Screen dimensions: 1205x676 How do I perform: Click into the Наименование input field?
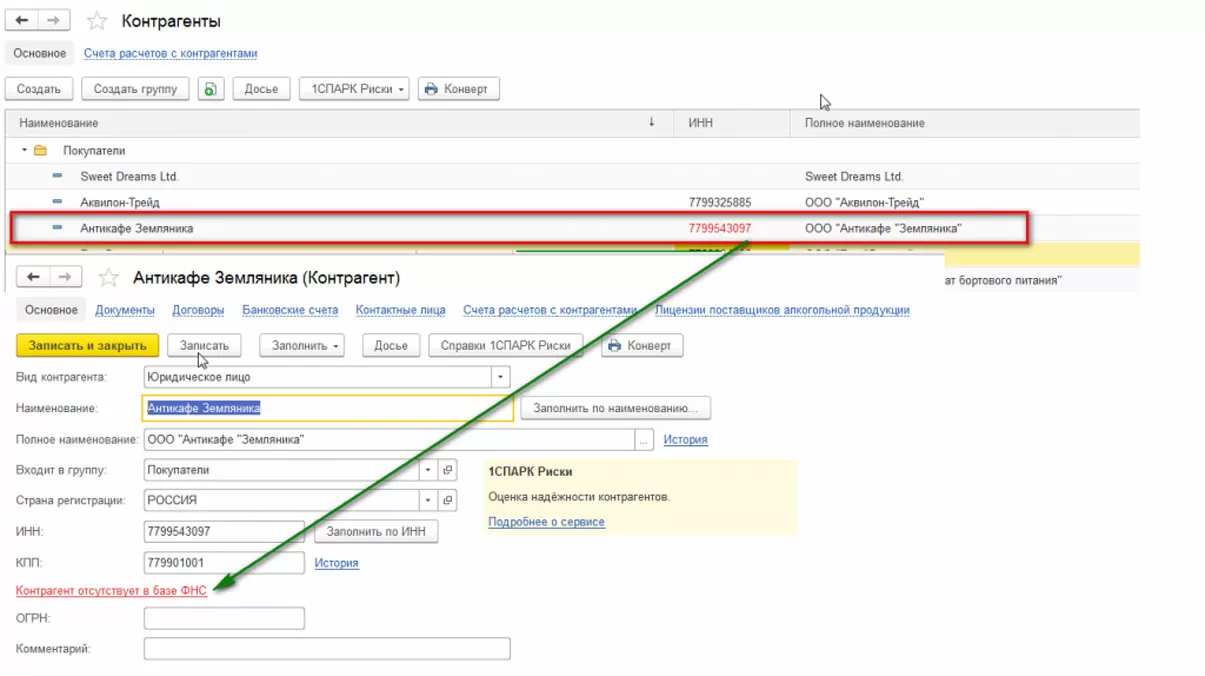coord(328,408)
